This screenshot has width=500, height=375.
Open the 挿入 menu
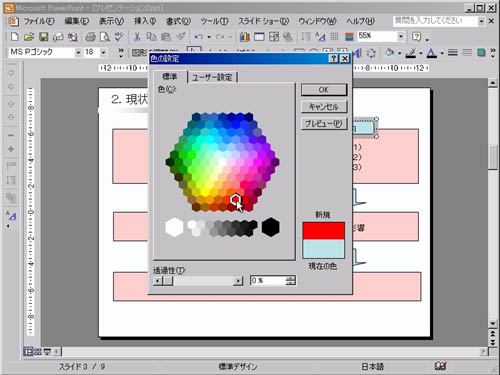(x=145, y=21)
